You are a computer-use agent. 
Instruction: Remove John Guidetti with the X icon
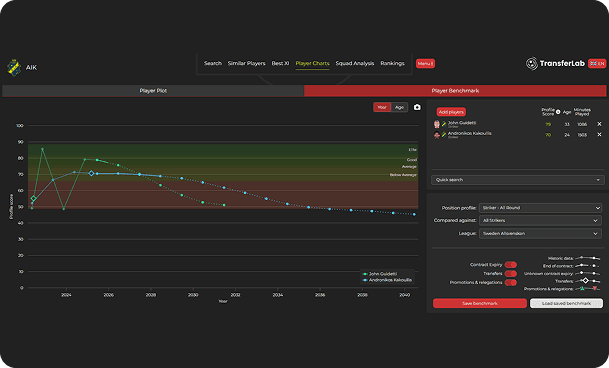599,124
